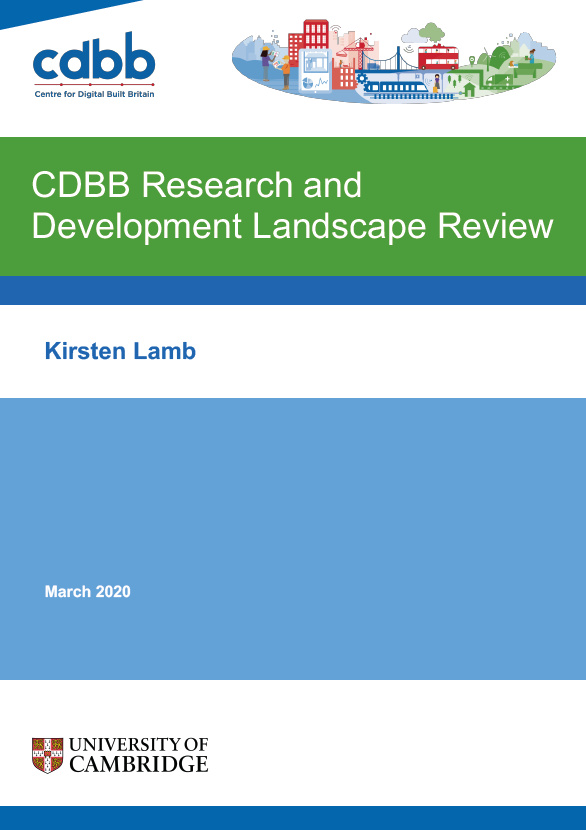This screenshot has height=830, width=586.
Task: Click the dark blue stripe under title
Action: pos(293,290)
